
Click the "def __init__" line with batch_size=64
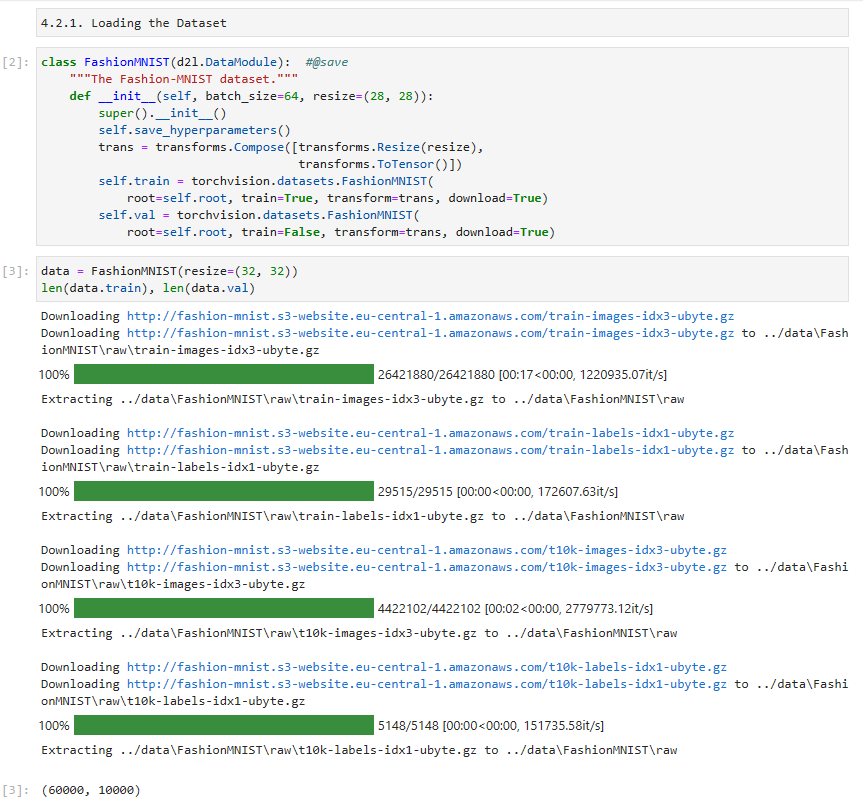[x=252, y=96]
